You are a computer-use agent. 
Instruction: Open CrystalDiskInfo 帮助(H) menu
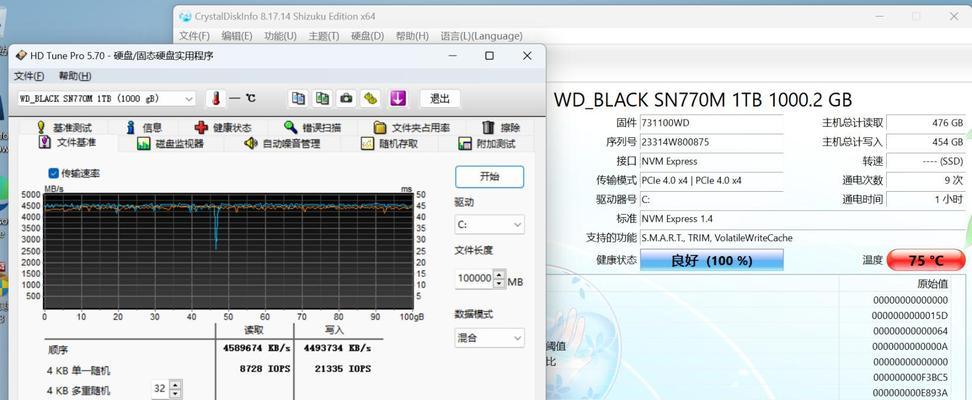coord(412,36)
